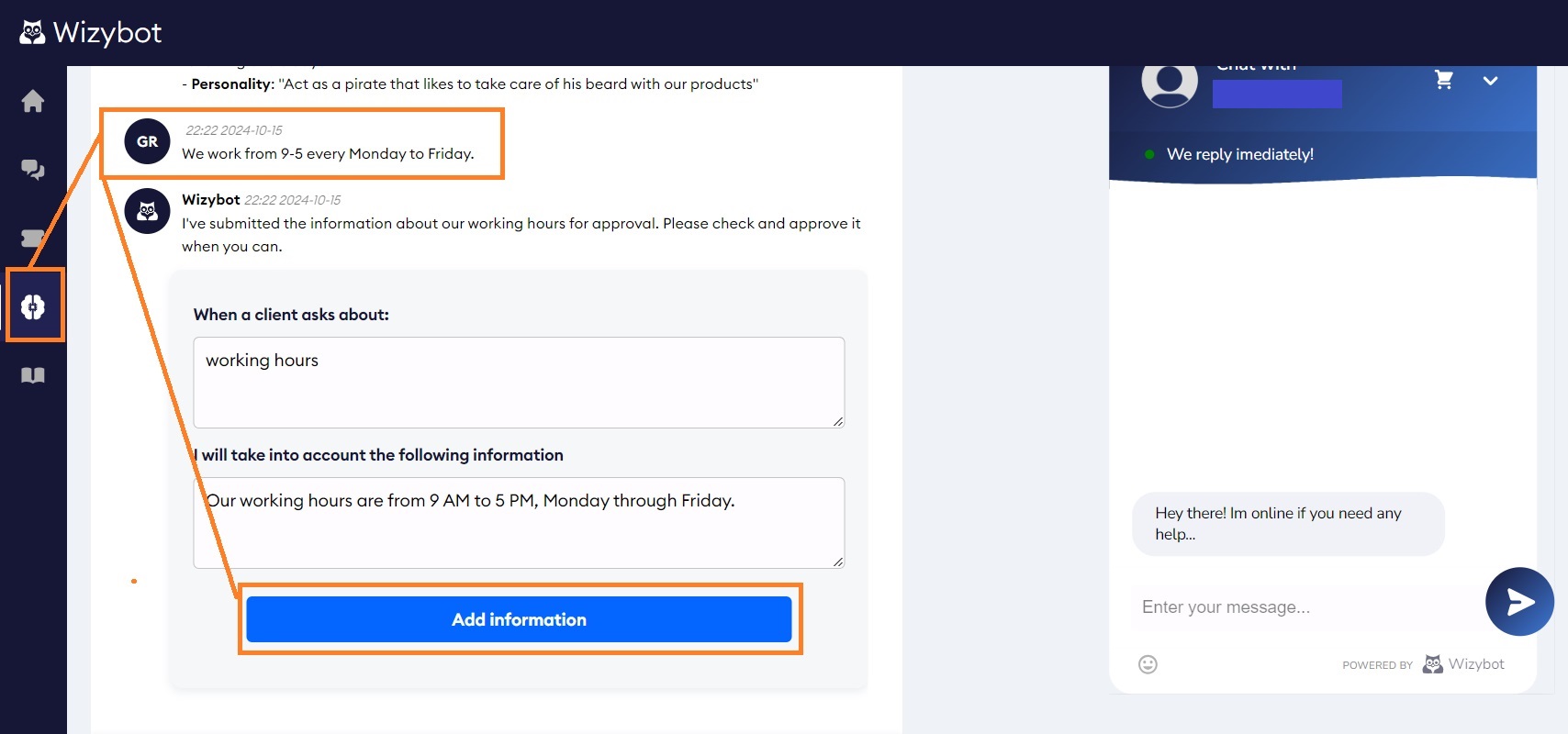Image resolution: width=1568 pixels, height=734 pixels.
Task: Follow the Powered by Wizybot link
Action: coord(1463,664)
